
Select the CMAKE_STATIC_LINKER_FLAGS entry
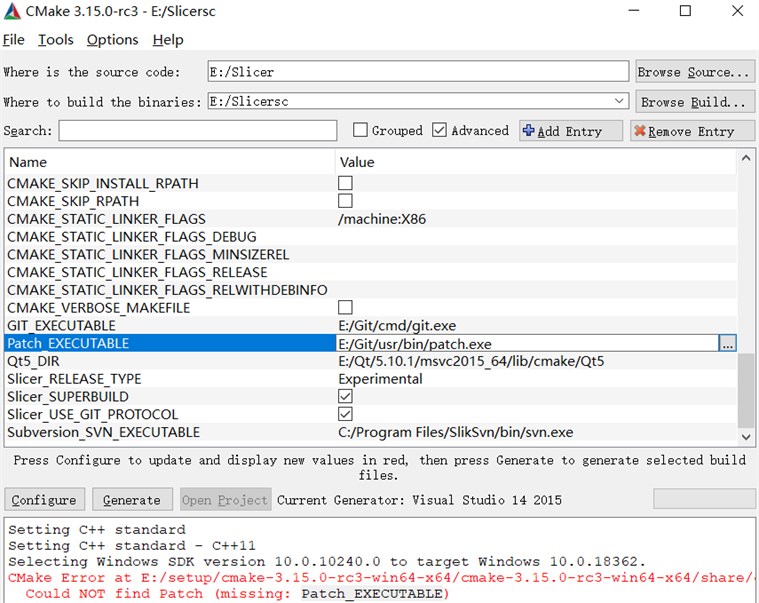tap(106, 219)
